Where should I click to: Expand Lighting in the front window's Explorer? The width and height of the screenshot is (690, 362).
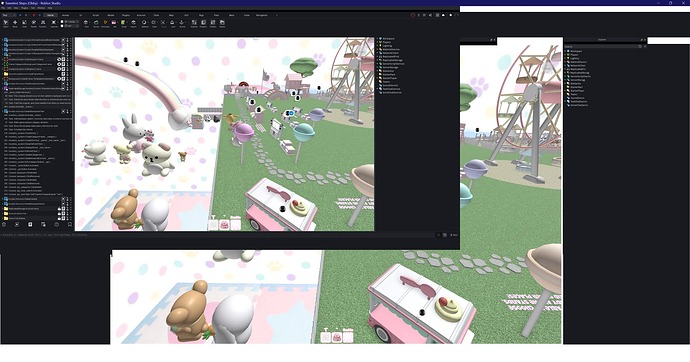(x=377, y=46)
